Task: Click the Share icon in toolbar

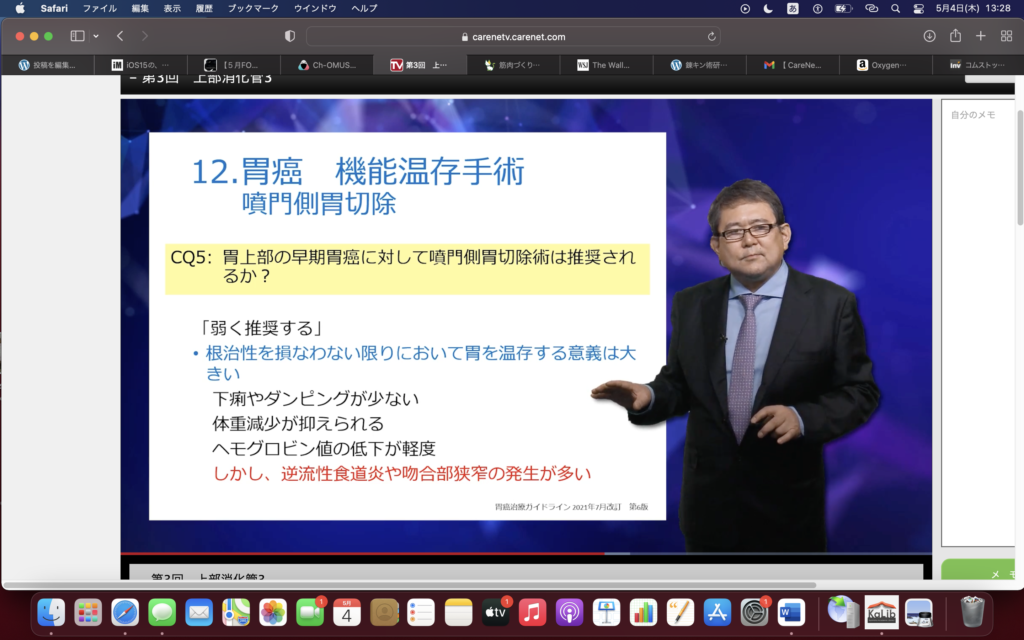Action: pyautogui.click(x=955, y=36)
